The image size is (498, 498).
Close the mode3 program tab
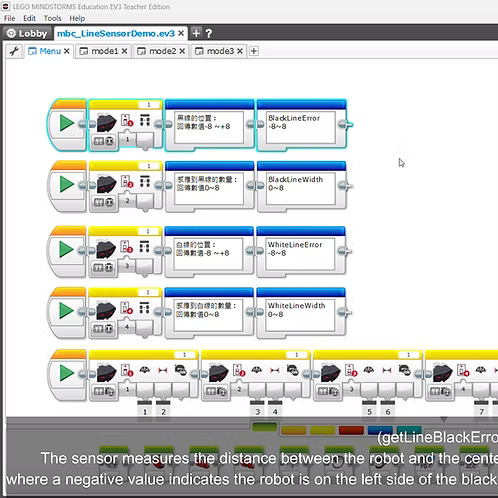click(240, 51)
